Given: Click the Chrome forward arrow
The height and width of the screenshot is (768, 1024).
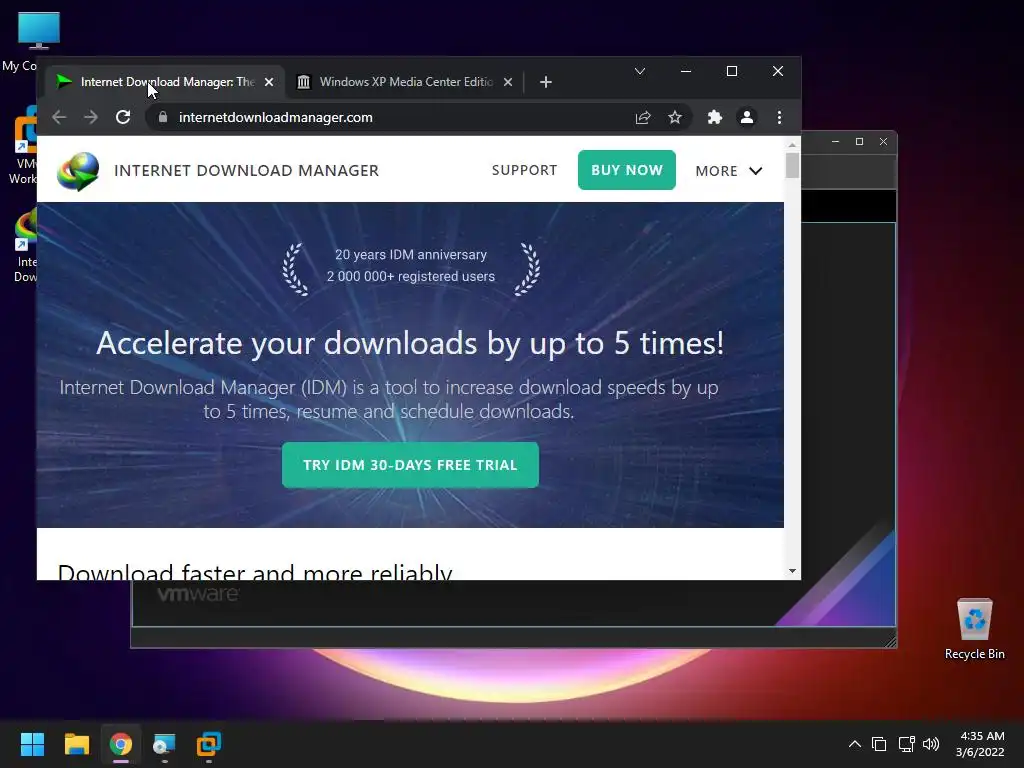Looking at the screenshot, I should tap(91, 118).
